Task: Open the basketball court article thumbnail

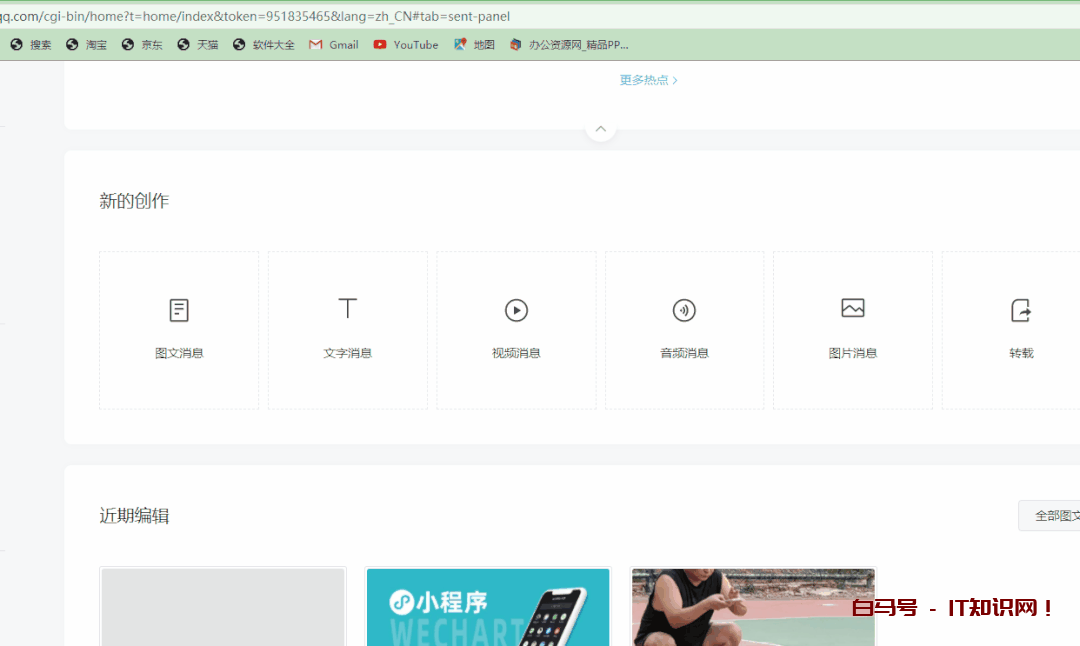Action: 753,607
